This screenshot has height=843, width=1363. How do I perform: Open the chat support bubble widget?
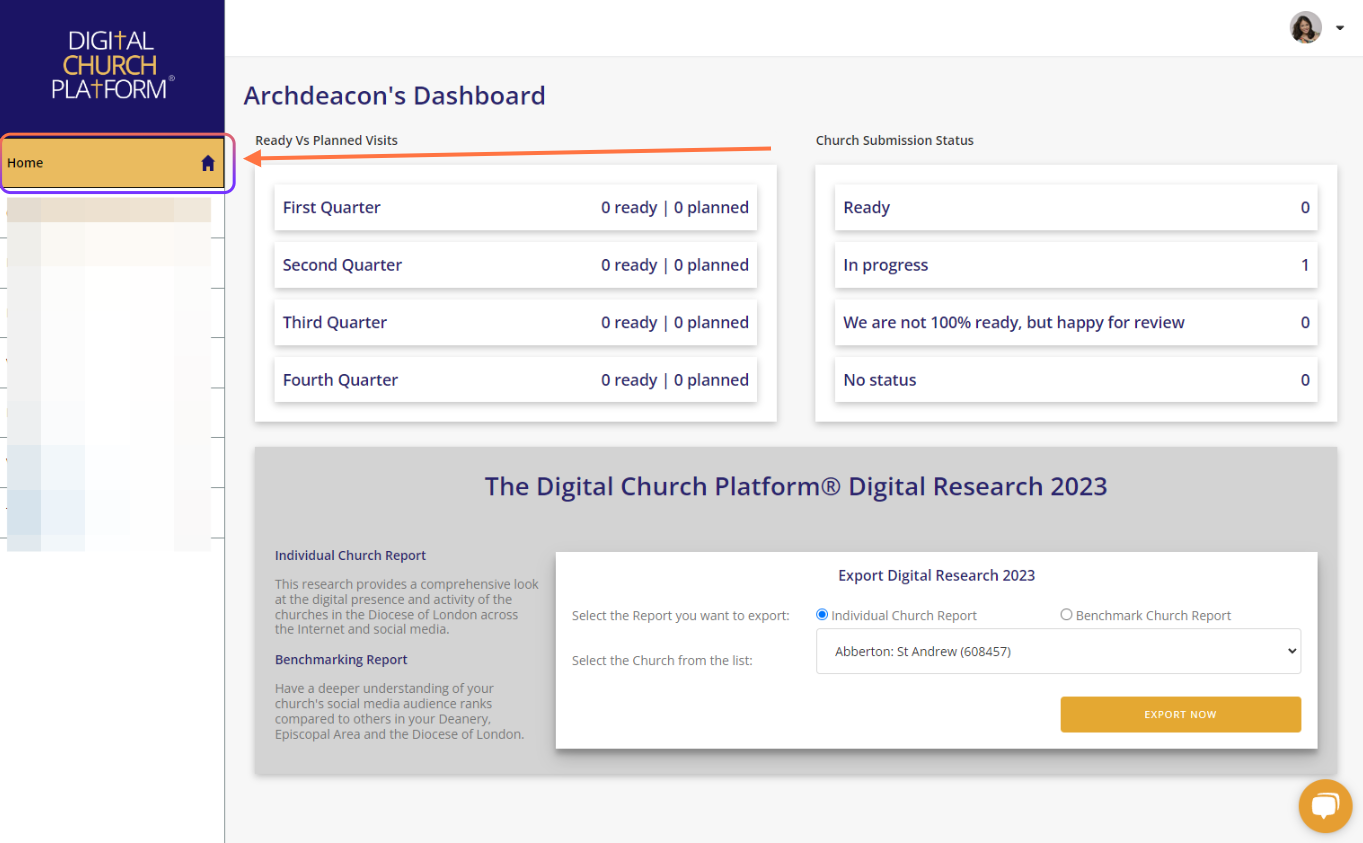pos(1325,806)
